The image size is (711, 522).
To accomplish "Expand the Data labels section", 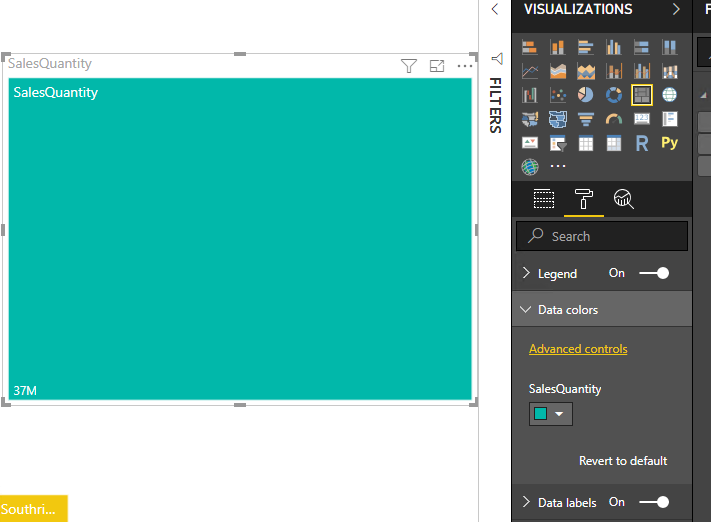I will pyautogui.click(x=526, y=502).
